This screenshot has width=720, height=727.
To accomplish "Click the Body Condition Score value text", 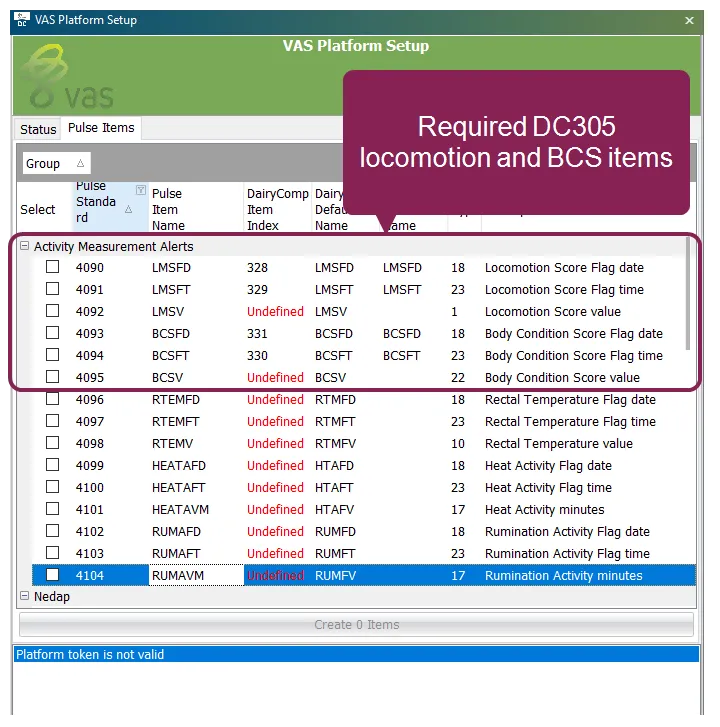I will coord(562,377).
